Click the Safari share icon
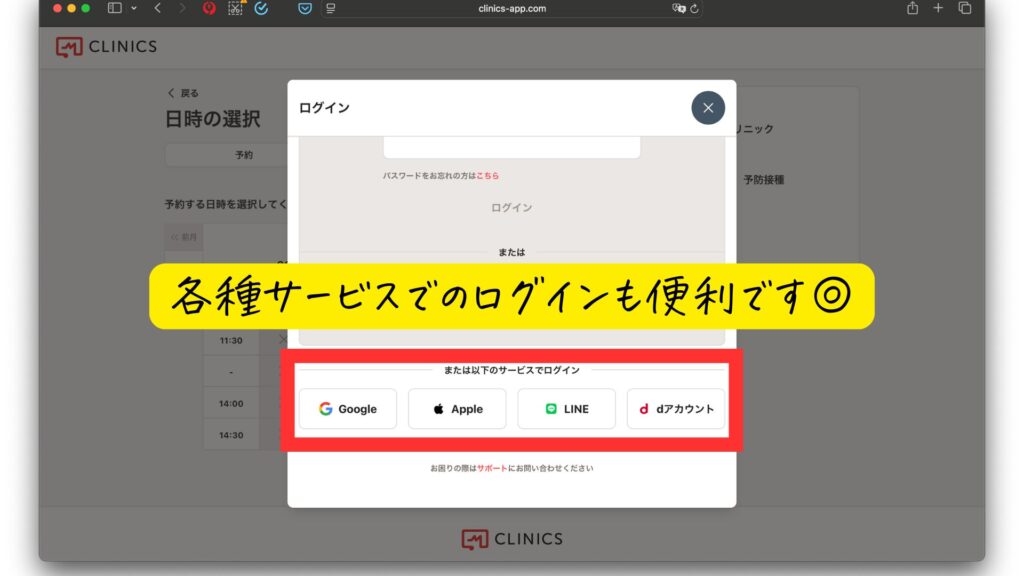1024x576 pixels. (x=912, y=8)
